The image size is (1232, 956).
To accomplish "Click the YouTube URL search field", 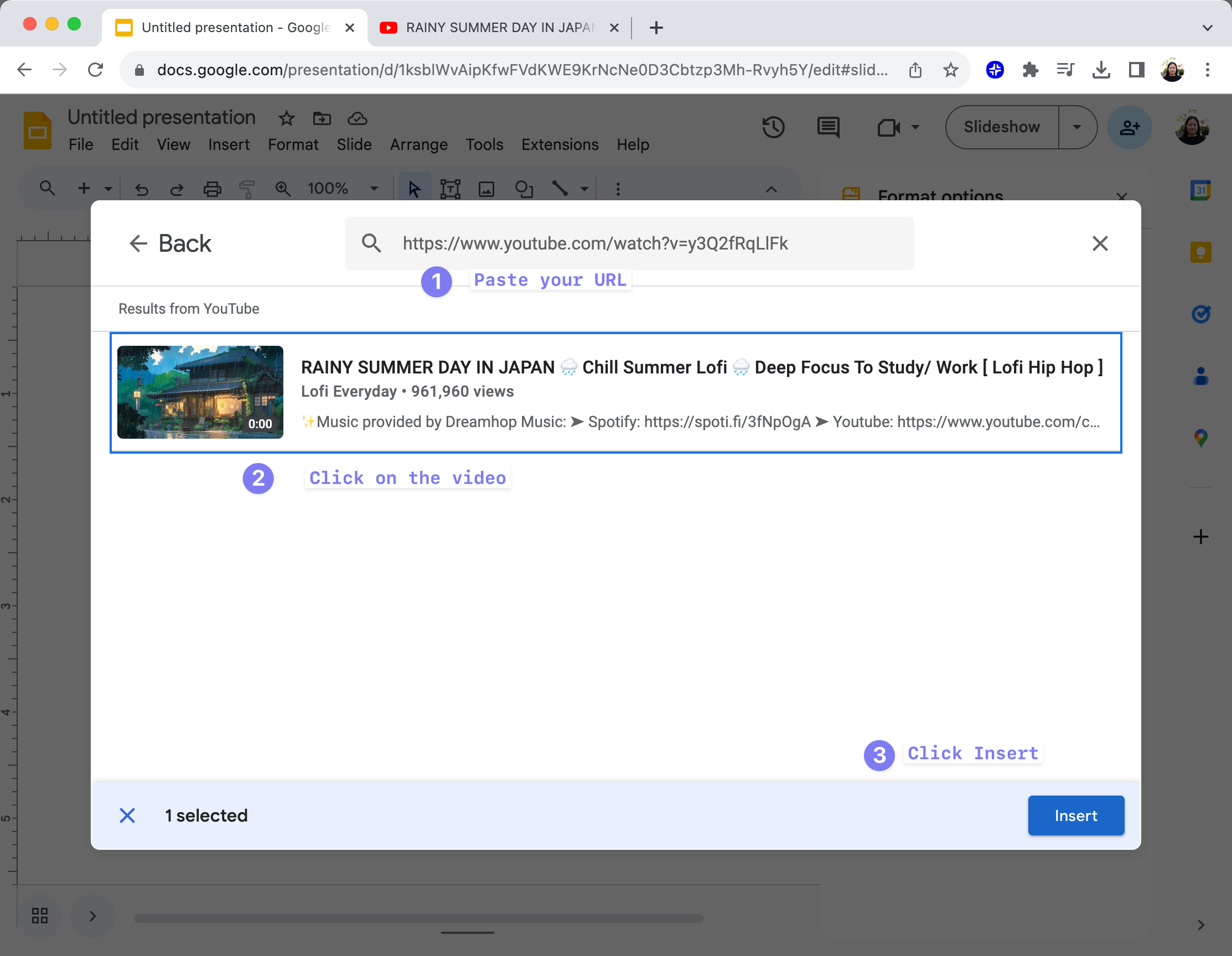I will coord(629,243).
